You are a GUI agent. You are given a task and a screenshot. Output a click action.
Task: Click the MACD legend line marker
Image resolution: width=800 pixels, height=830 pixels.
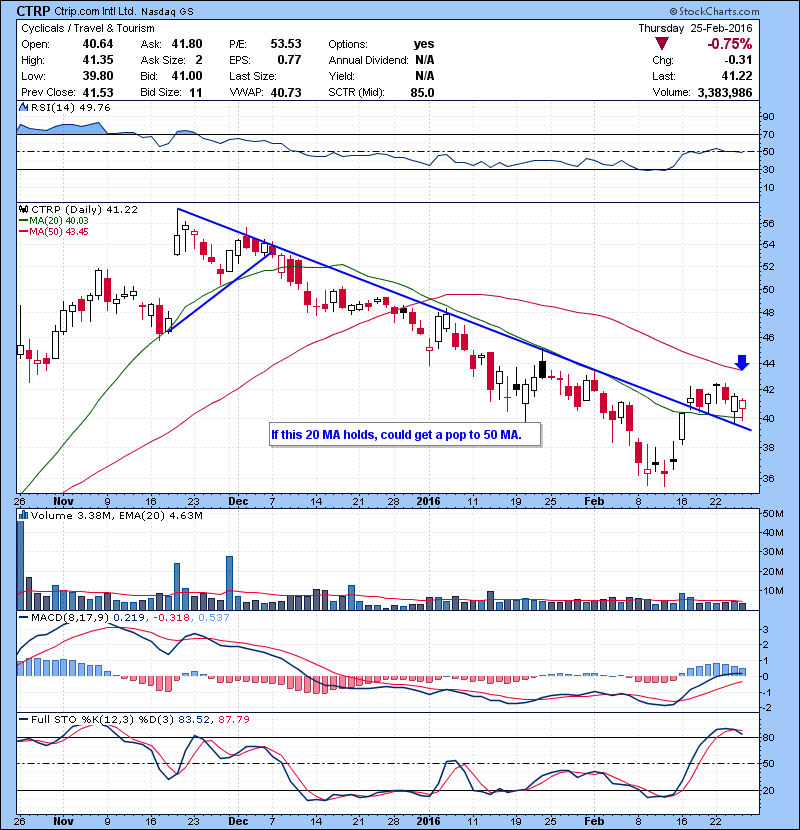[x=23, y=617]
